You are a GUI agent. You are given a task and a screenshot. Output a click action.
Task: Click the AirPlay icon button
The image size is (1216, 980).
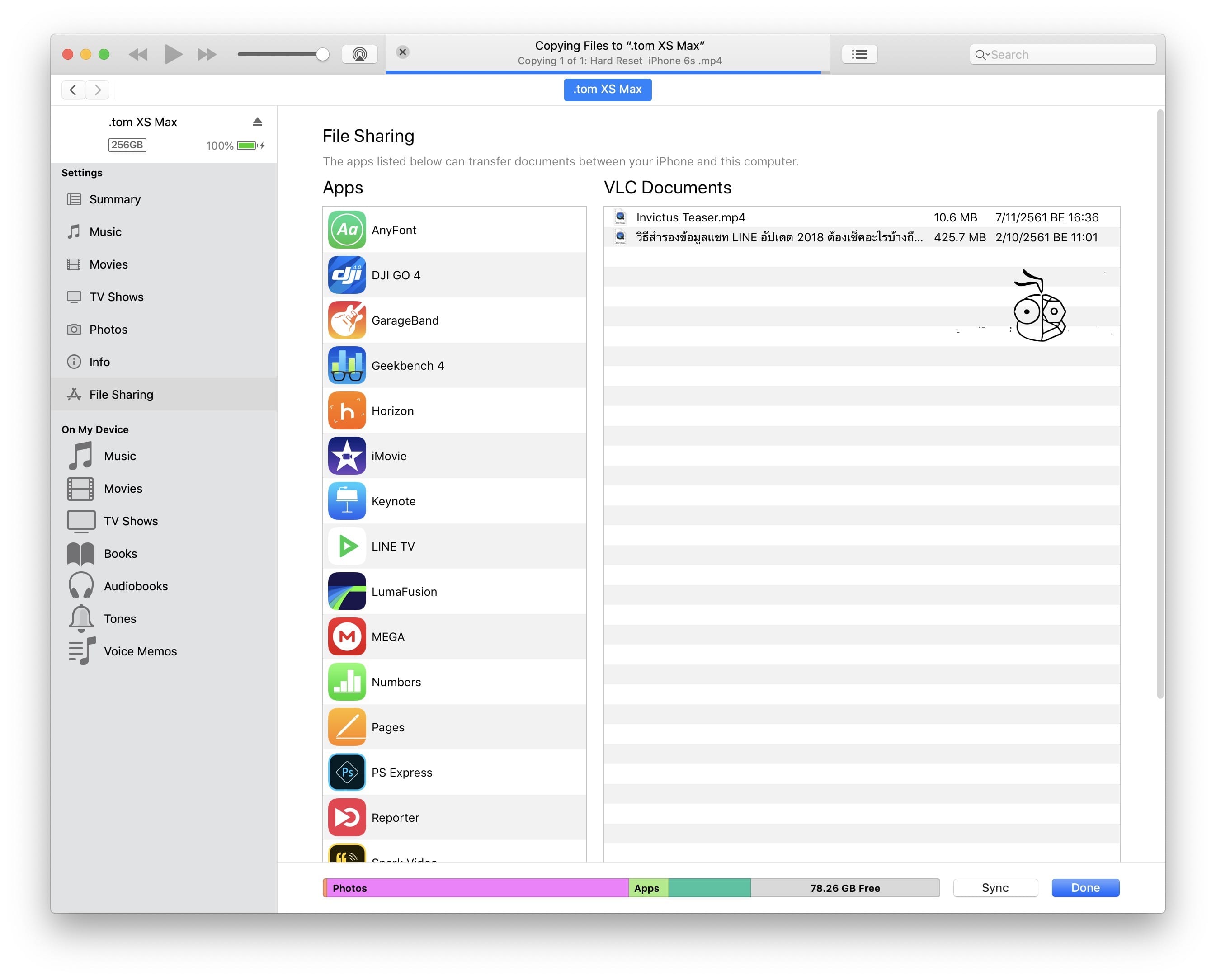[x=360, y=54]
